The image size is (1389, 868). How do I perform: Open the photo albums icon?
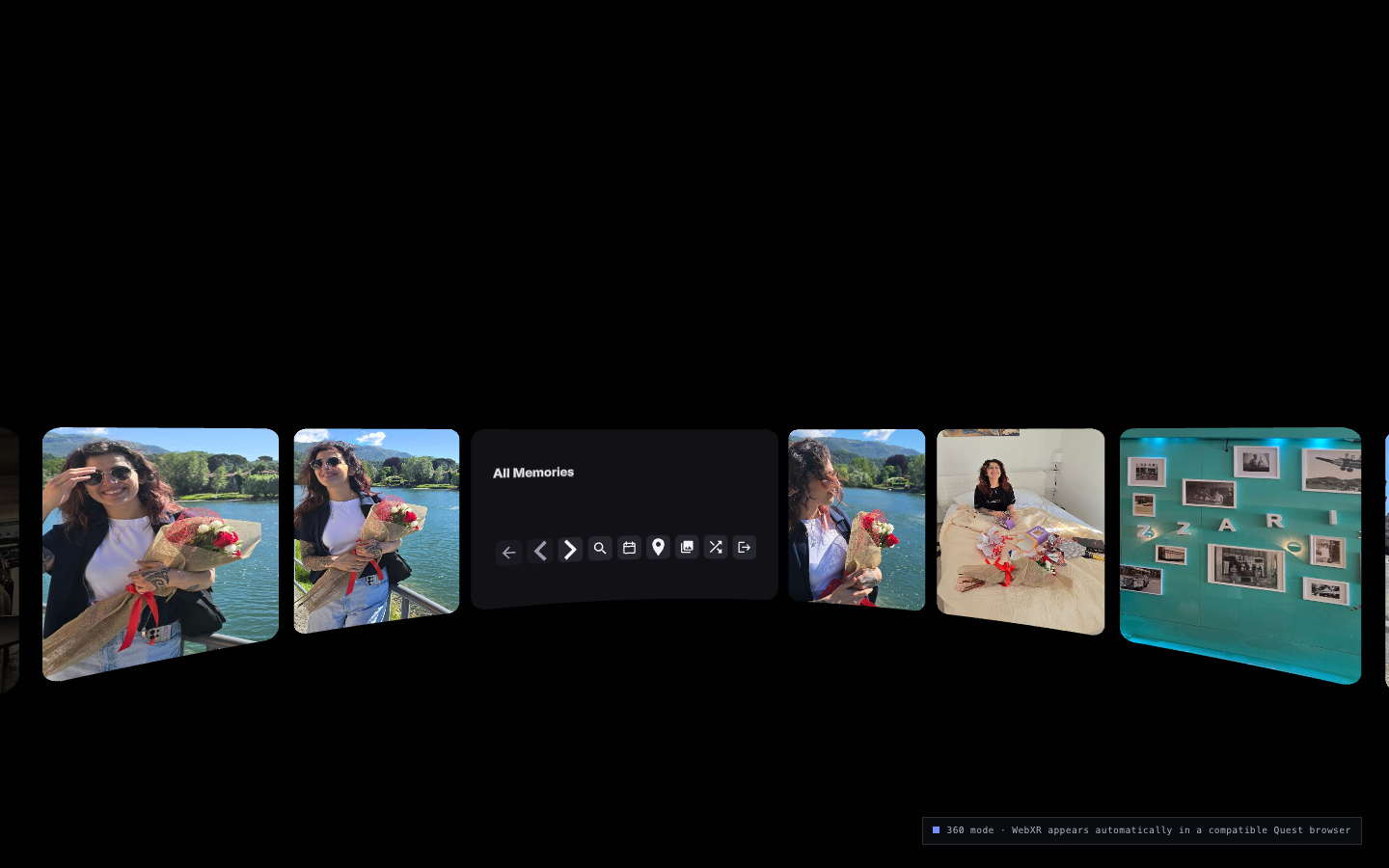click(x=687, y=547)
